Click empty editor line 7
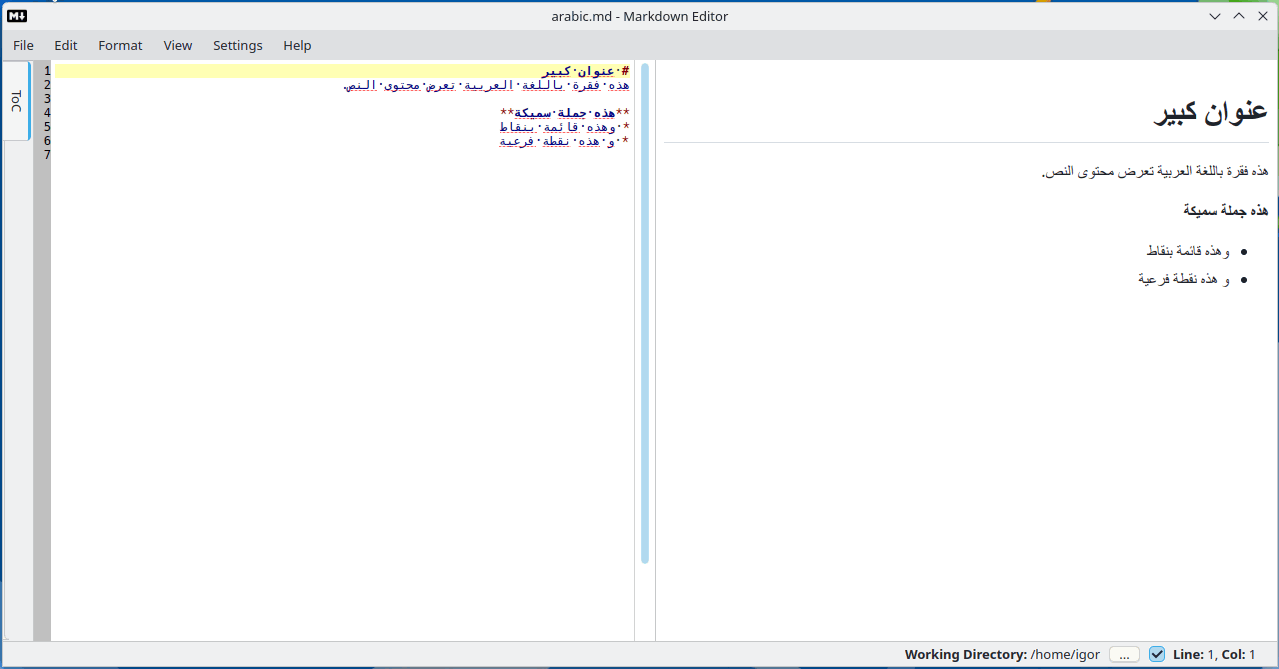This screenshot has height=669, width=1279. coord(340,155)
